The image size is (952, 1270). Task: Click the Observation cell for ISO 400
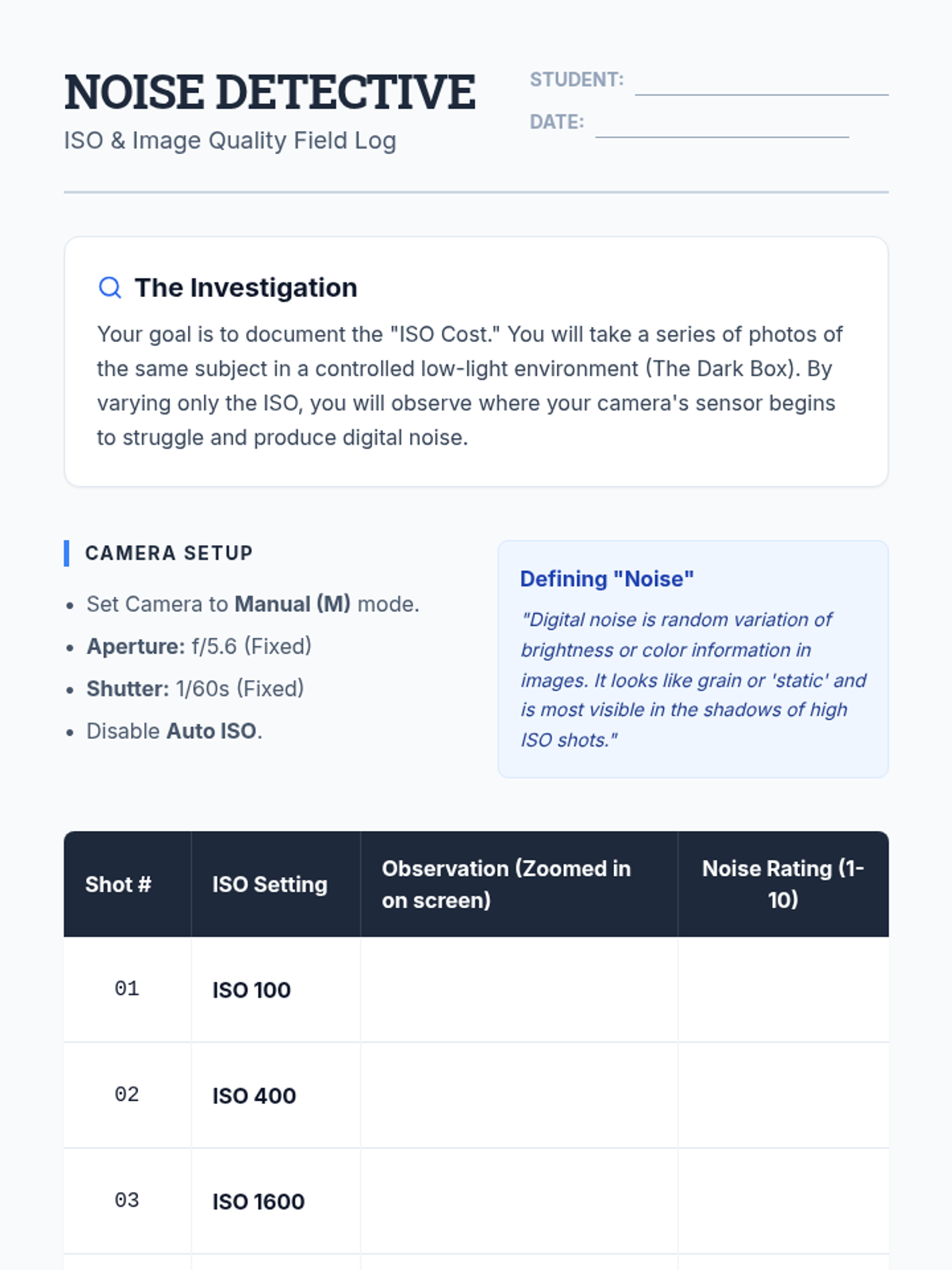pos(519,1095)
